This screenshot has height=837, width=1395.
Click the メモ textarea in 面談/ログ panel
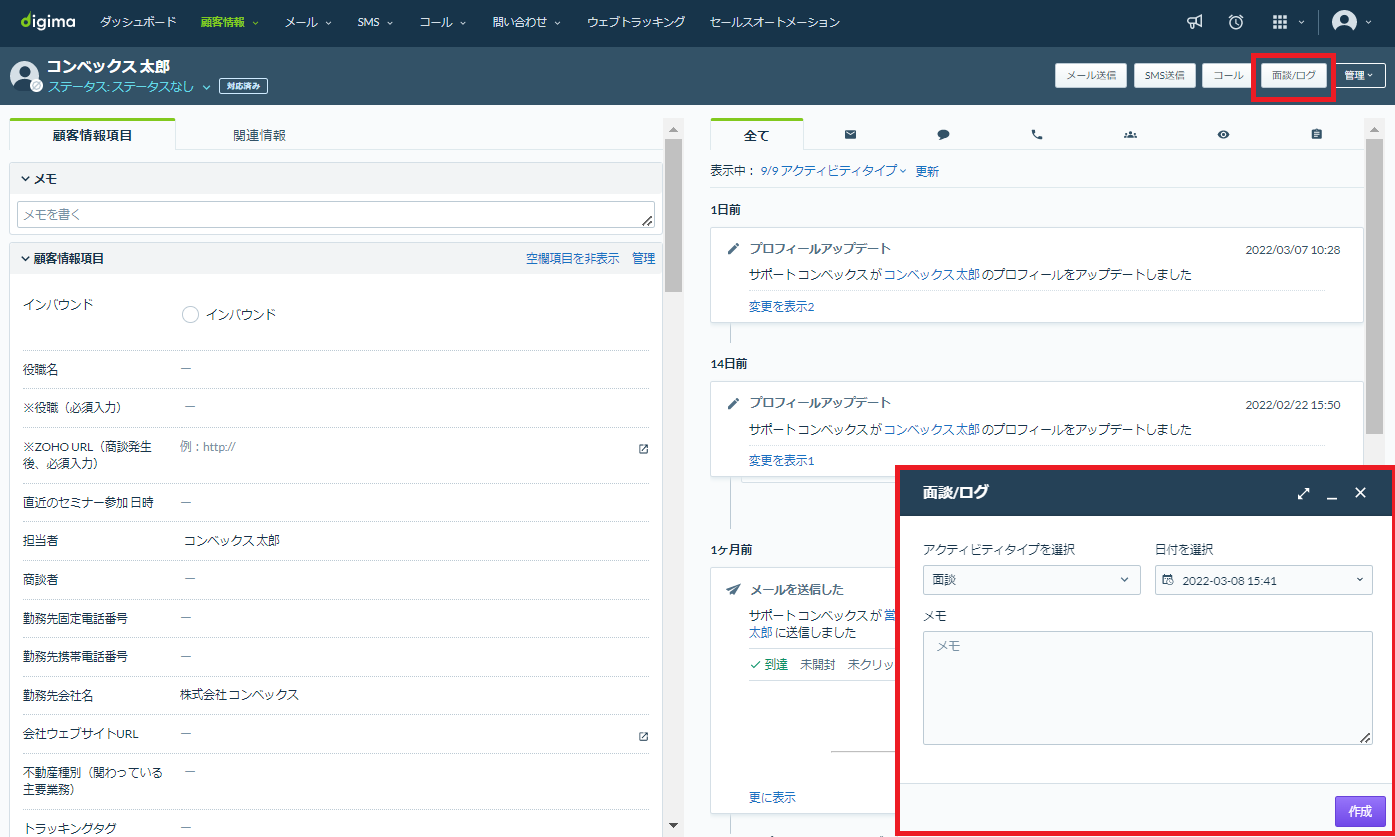tap(1147, 688)
